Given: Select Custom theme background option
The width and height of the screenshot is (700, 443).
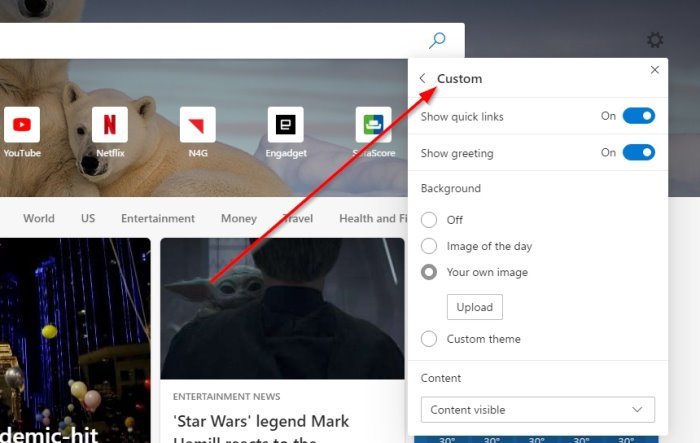Looking at the screenshot, I should click(x=429, y=339).
